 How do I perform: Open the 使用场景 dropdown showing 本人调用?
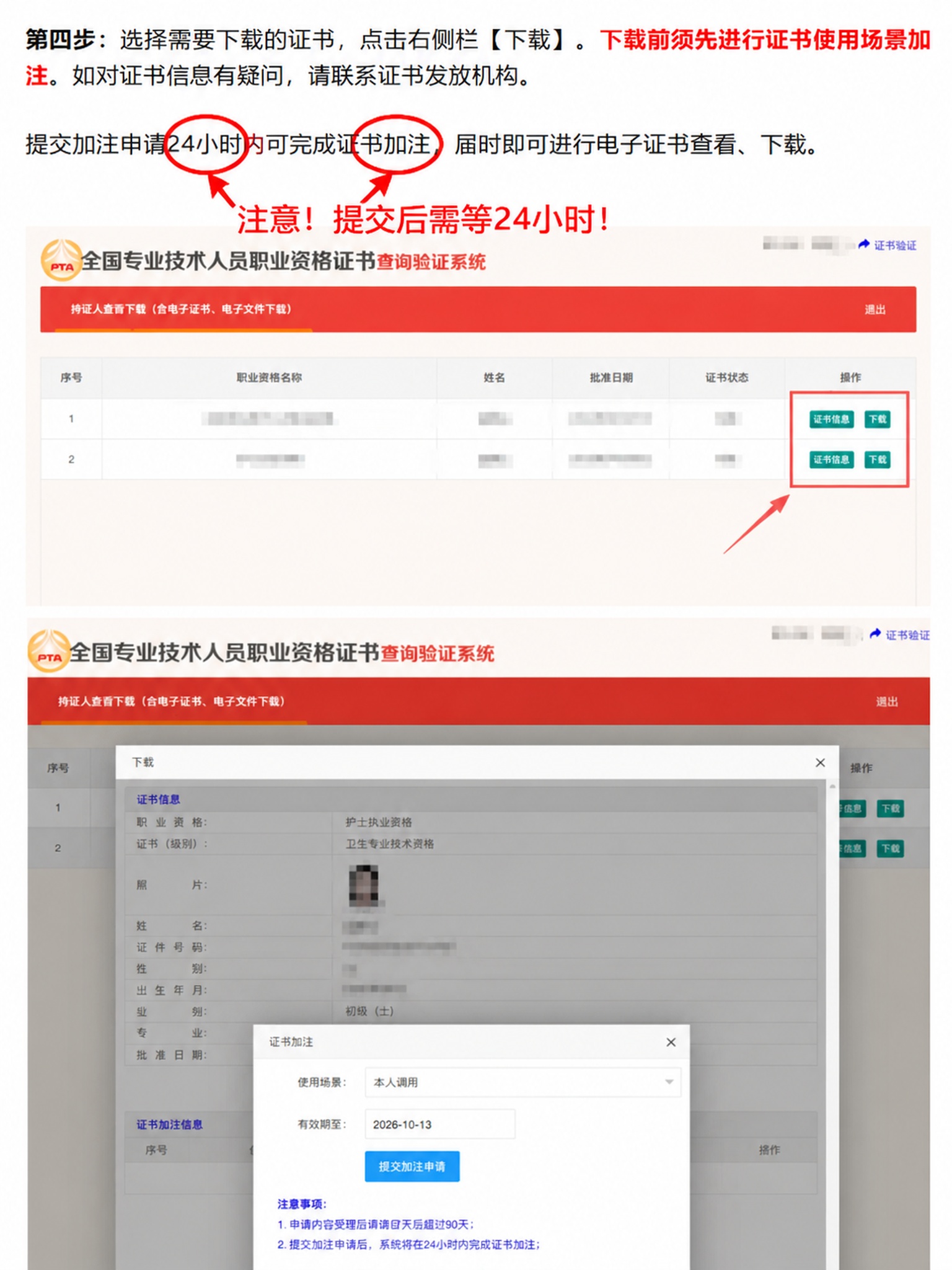[523, 1082]
